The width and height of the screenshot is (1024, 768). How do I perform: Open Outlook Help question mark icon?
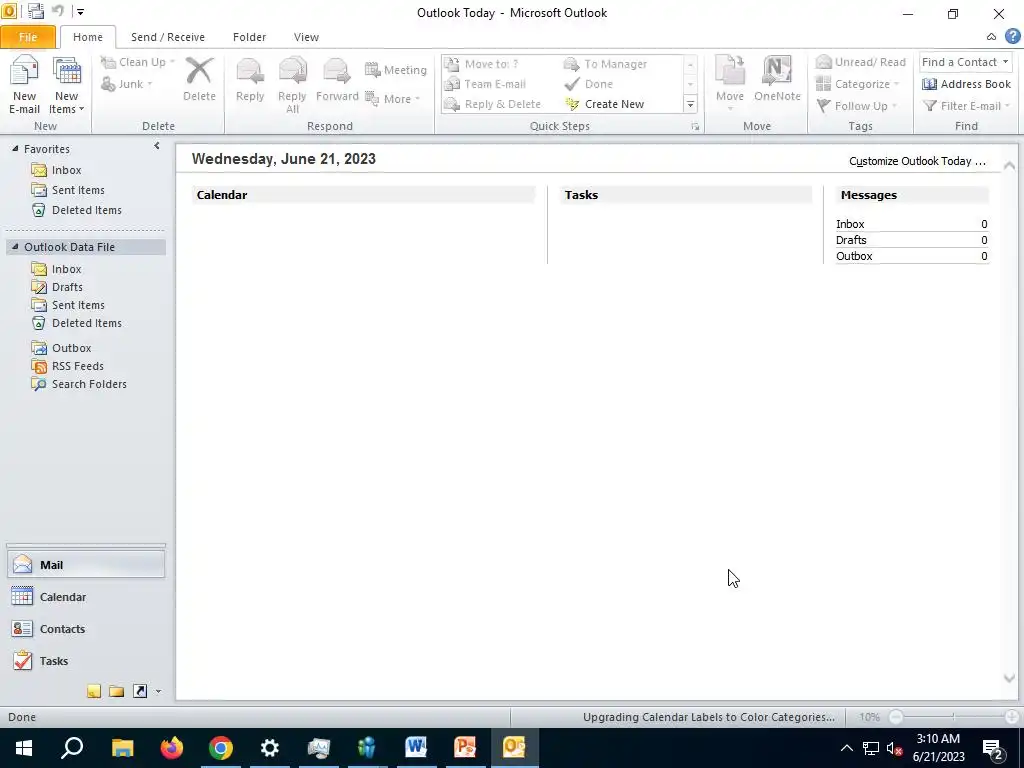click(1012, 37)
